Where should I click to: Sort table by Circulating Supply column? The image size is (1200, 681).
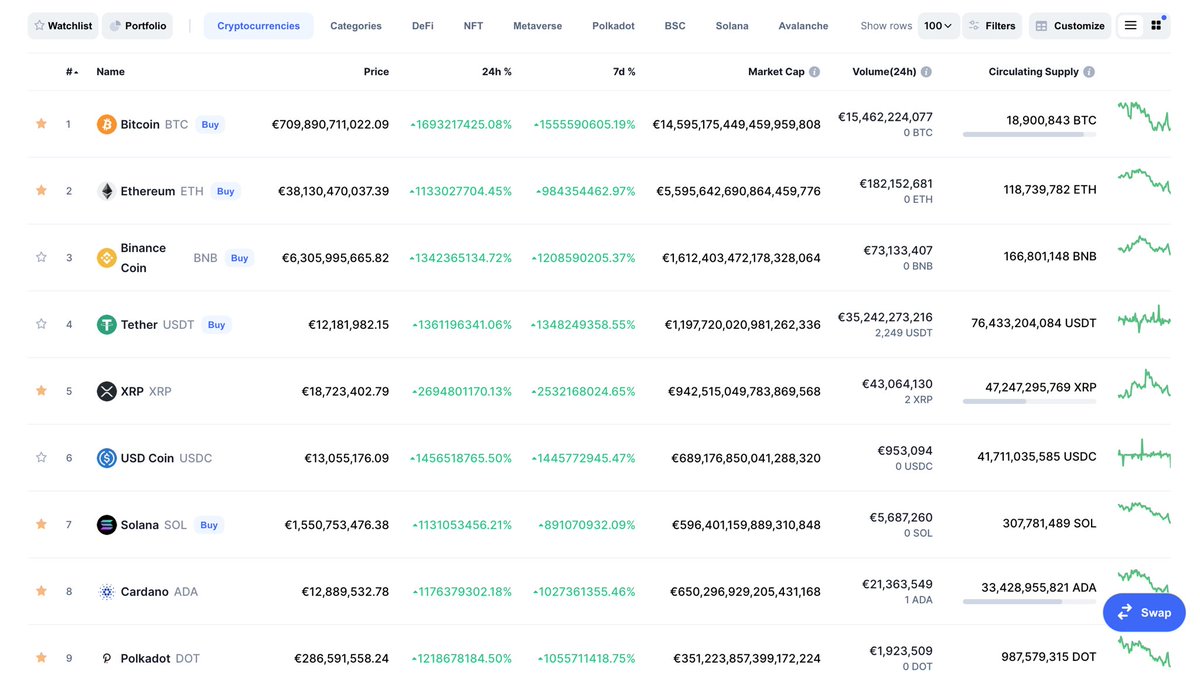1034,72
